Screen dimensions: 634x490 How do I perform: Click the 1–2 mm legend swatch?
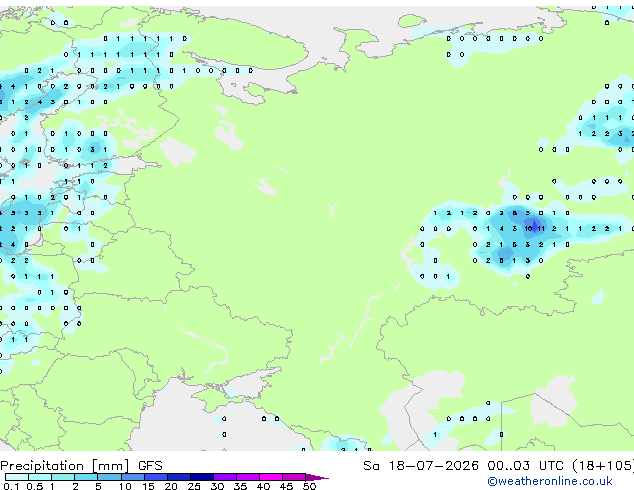(63, 477)
